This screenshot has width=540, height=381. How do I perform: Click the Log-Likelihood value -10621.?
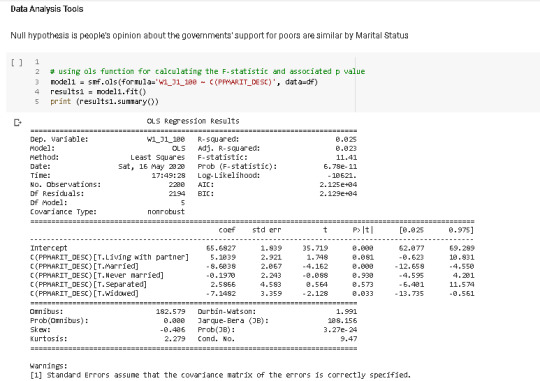coord(342,175)
